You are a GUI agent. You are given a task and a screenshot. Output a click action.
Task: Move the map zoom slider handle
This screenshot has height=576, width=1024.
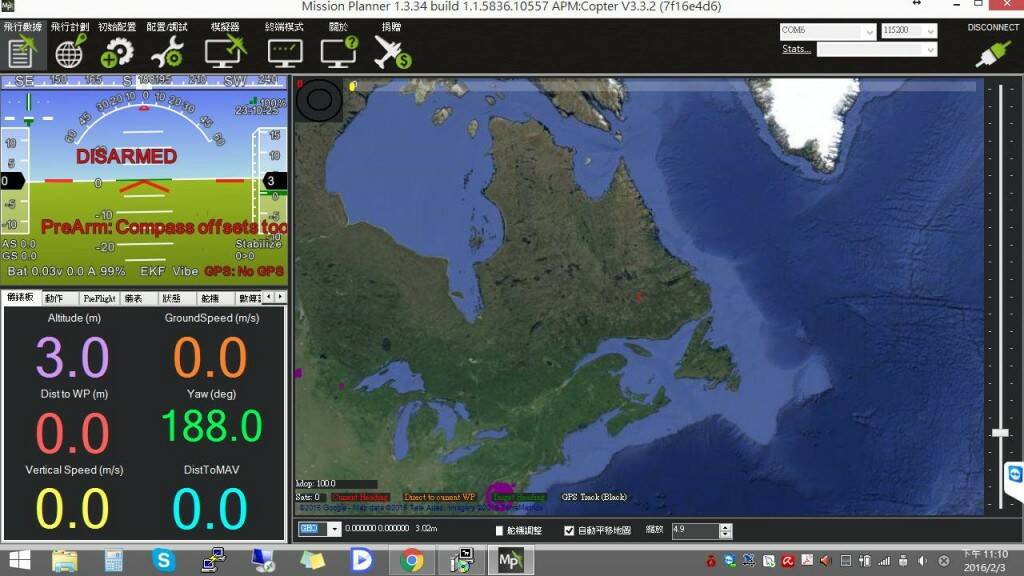tap(1000, 432)
